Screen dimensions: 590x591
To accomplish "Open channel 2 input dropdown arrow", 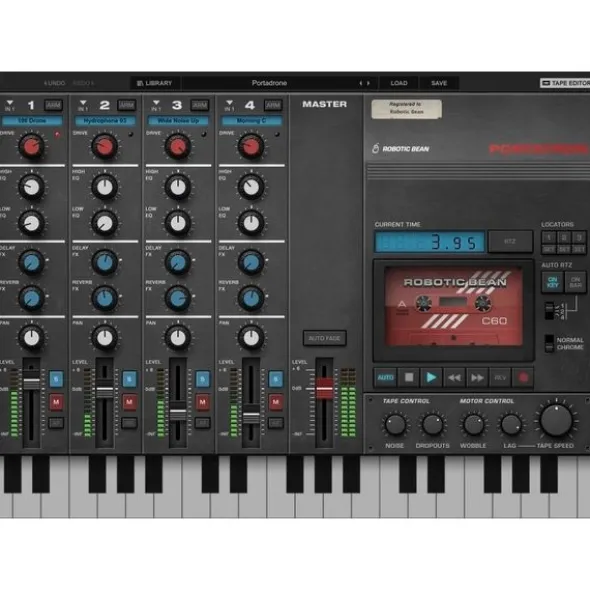I will click(83, 103).
